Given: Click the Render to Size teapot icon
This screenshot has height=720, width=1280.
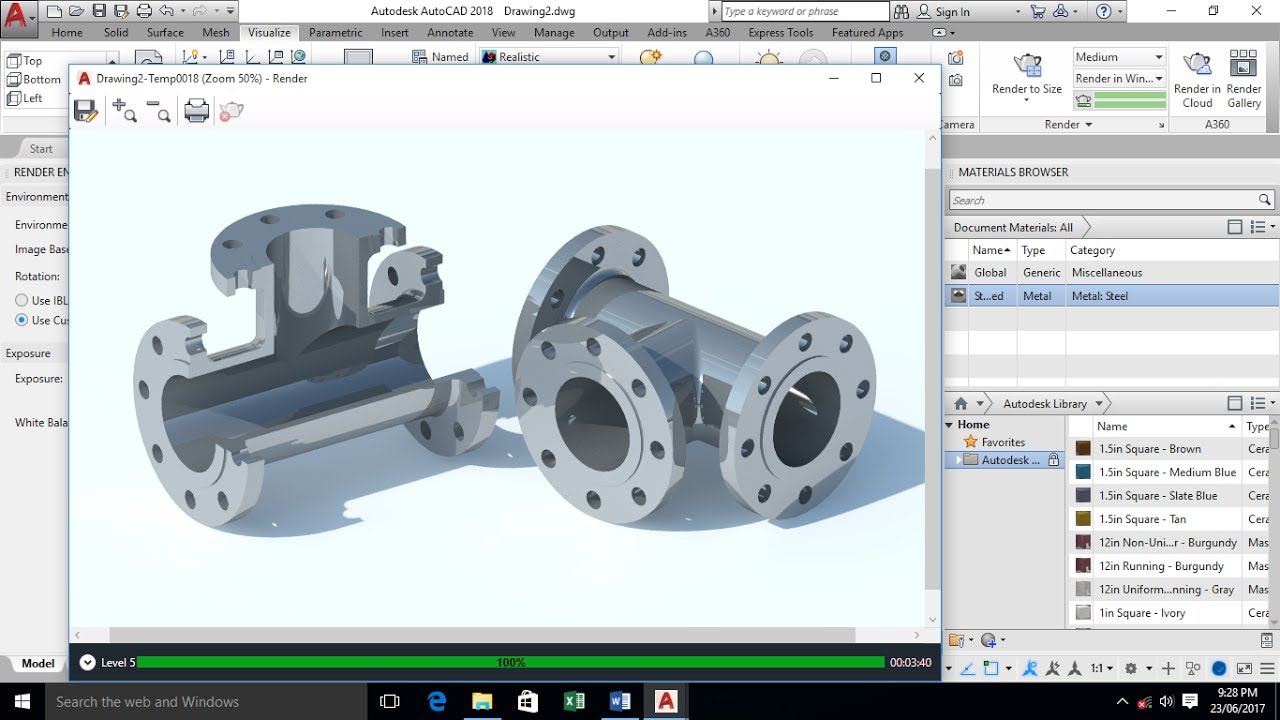Looking at the screenshot, I should [x=1027, y=65].
